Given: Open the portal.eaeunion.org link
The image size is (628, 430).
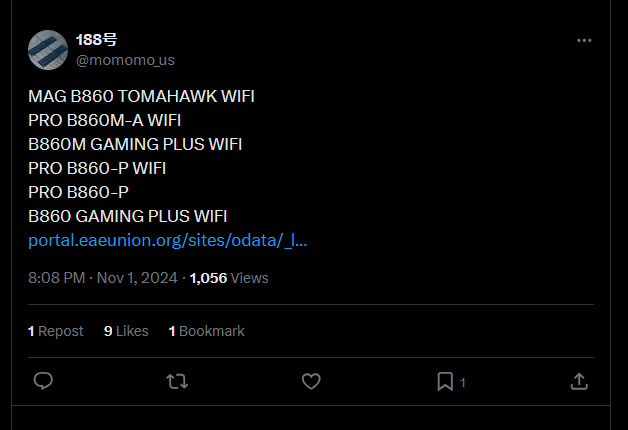Looking at the screenshot, I should coord(168,241).
